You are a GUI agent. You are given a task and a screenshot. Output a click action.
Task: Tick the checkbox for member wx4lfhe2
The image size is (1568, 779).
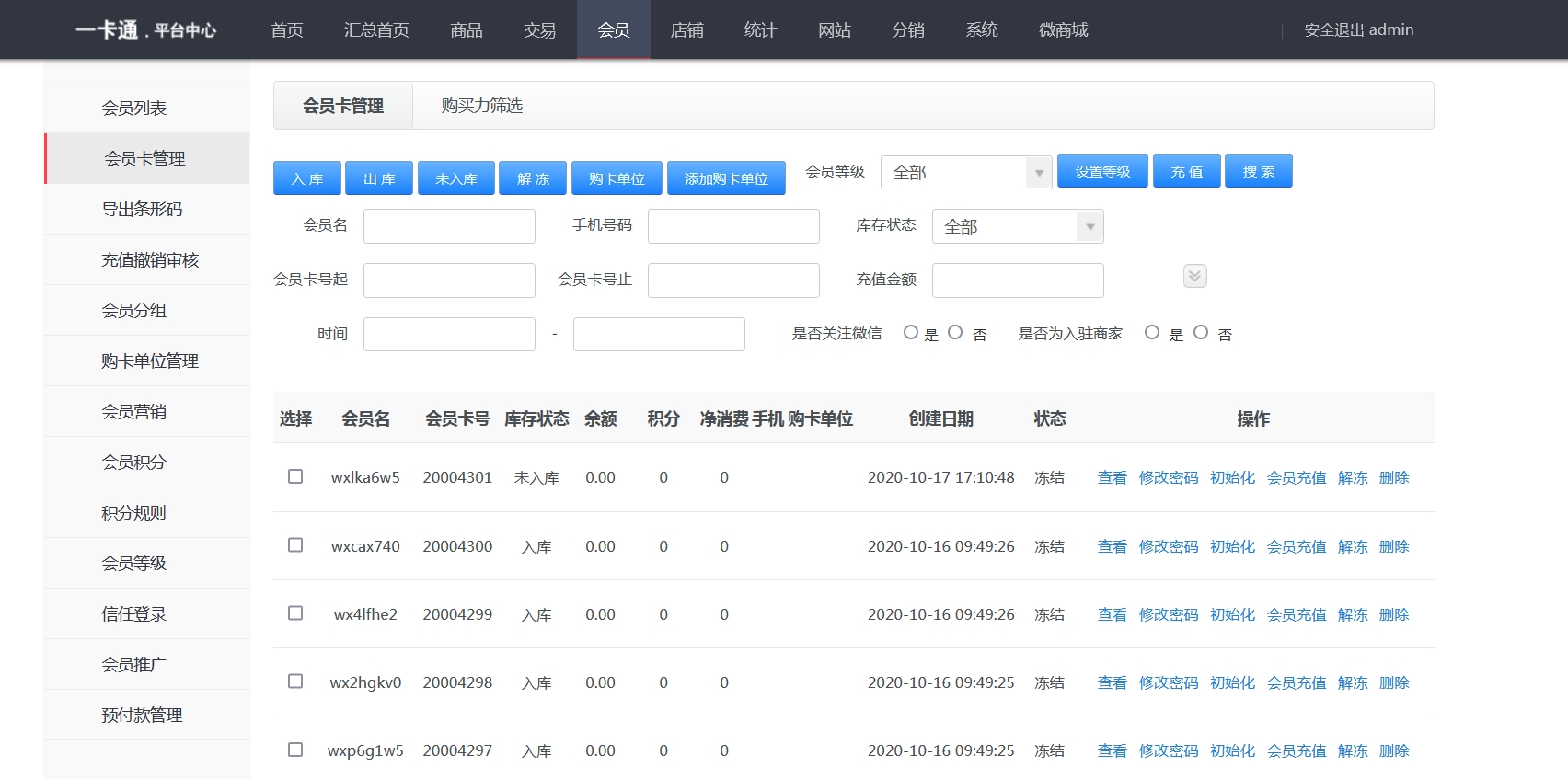tap(295, 613)
